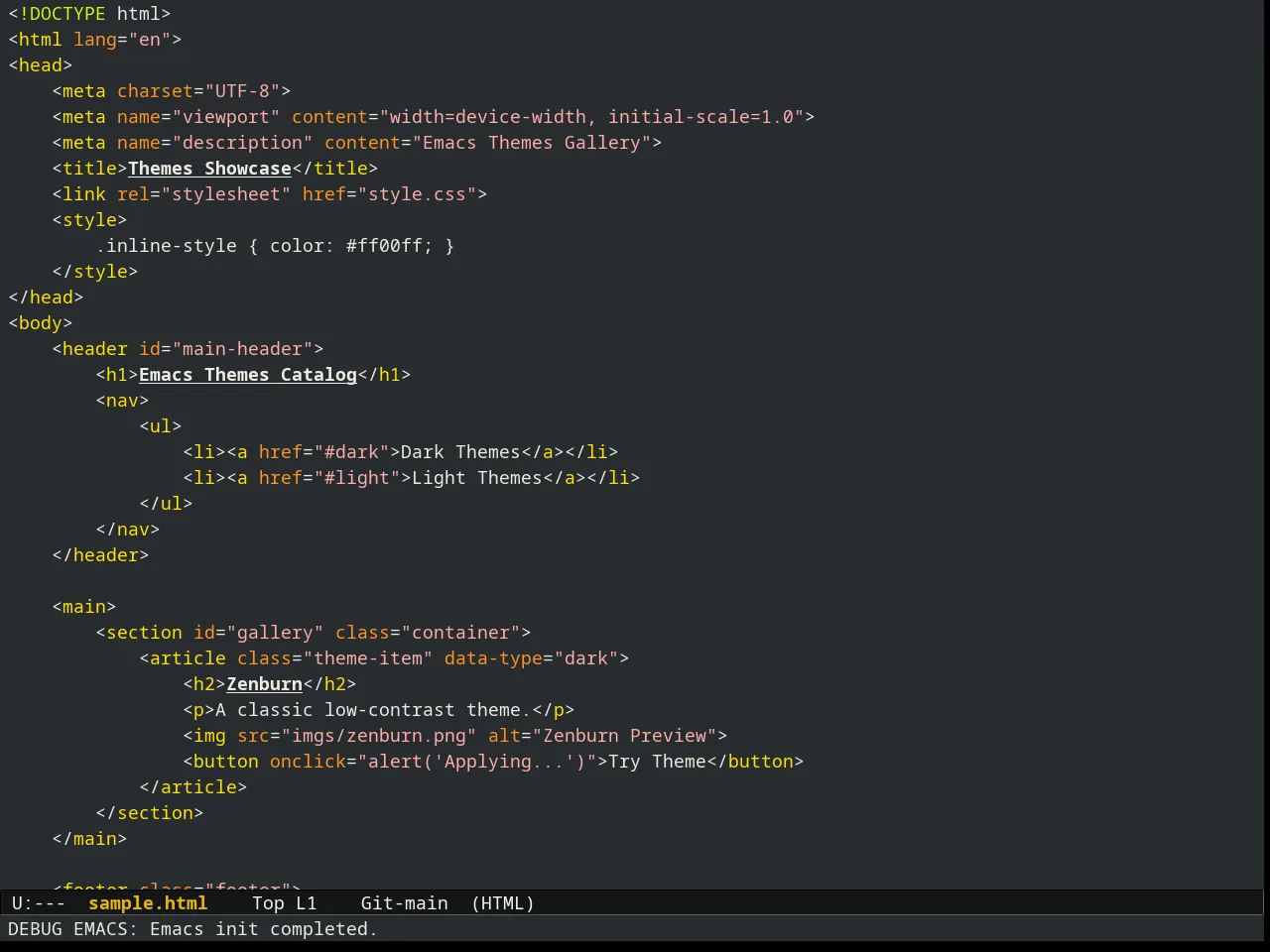
Task: Click the onclick alert('Applying...') attribute
Action: click(434, 762)
